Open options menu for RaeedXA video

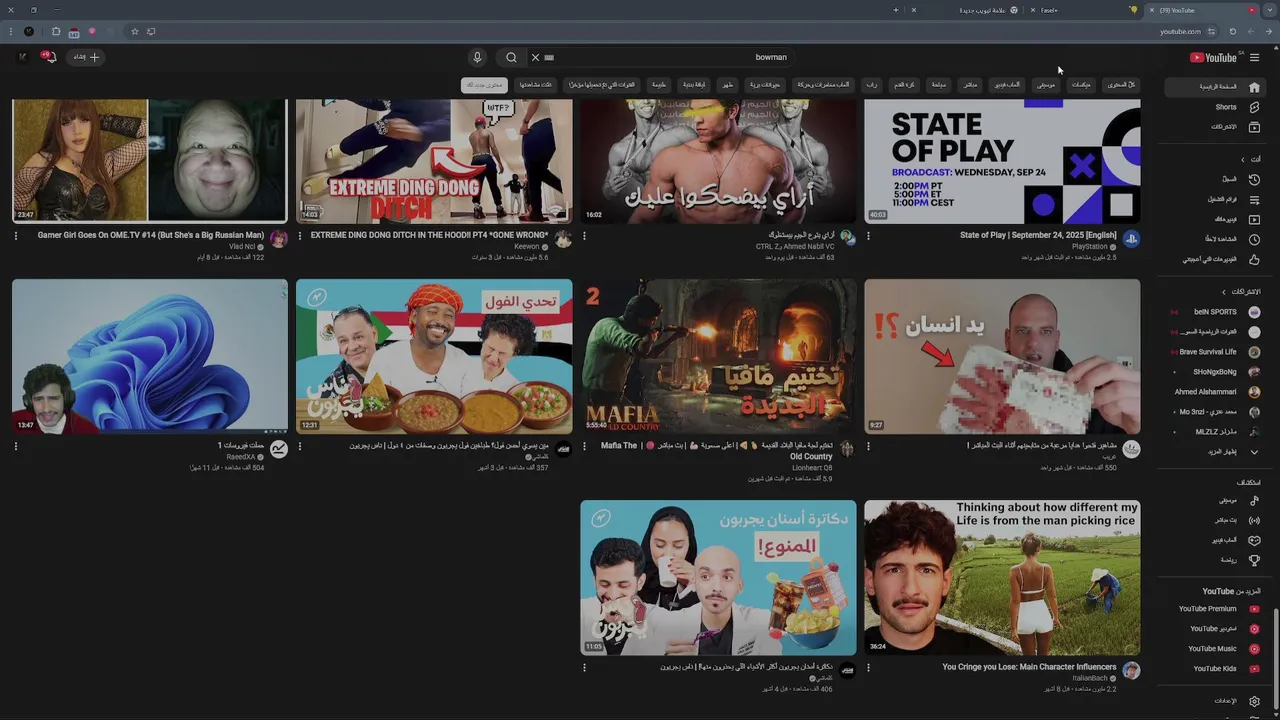coord(15,446)
